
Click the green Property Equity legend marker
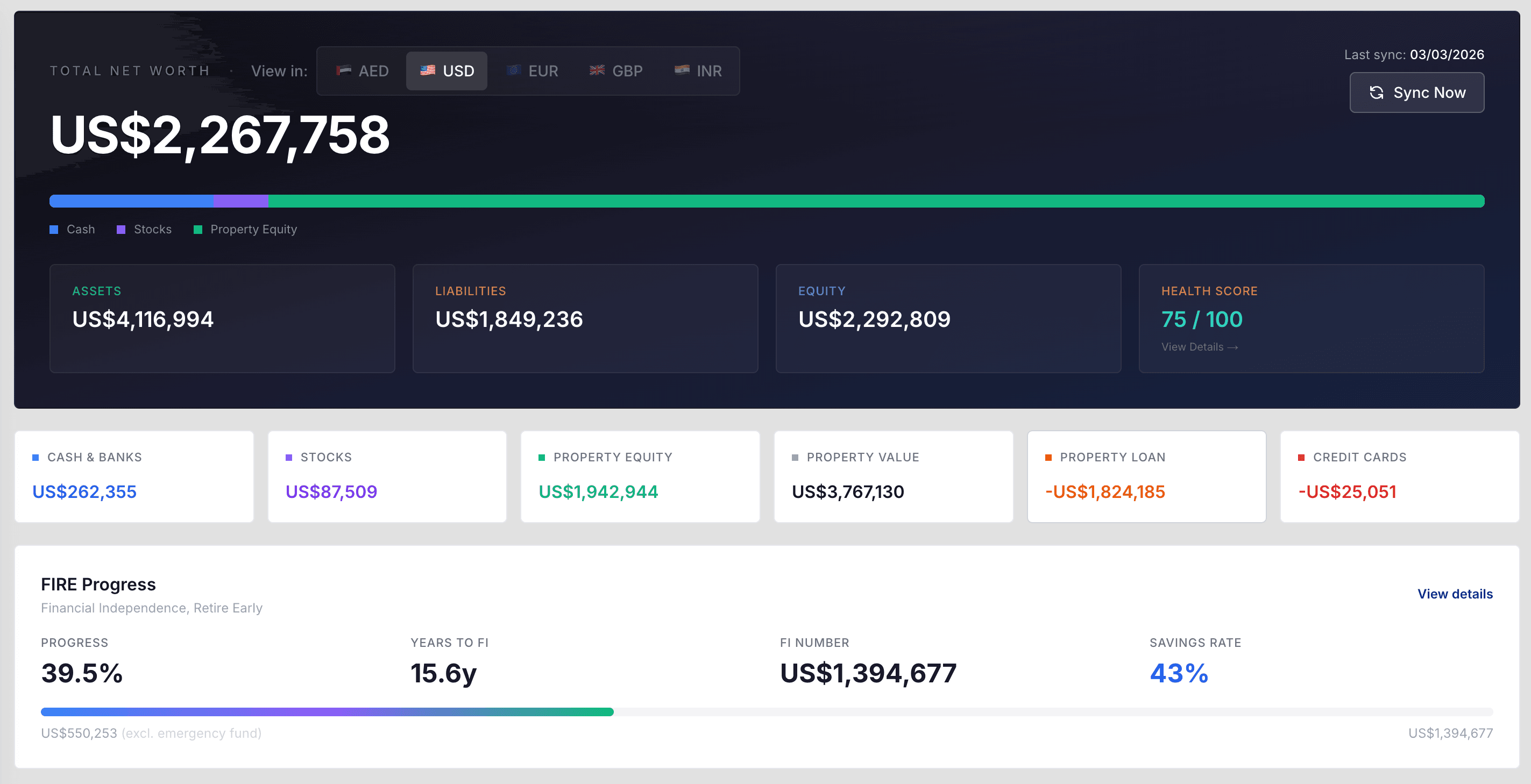(x=198, y=230)
